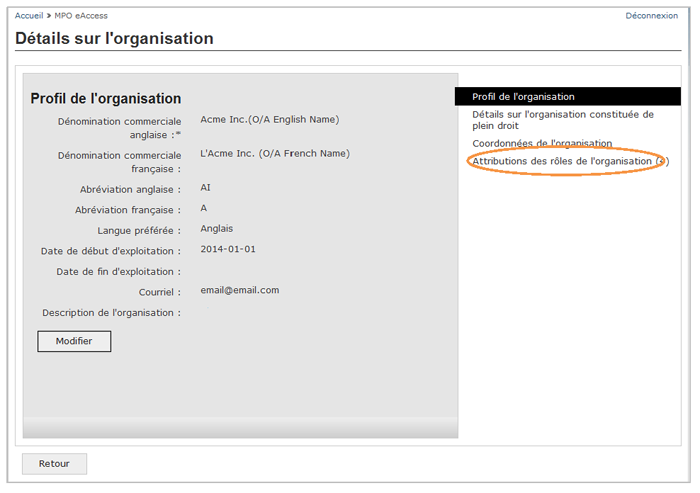Click the Accueil breadcrumb link
This screenshot has width=700, height=493.
click(x=29, y=16)
